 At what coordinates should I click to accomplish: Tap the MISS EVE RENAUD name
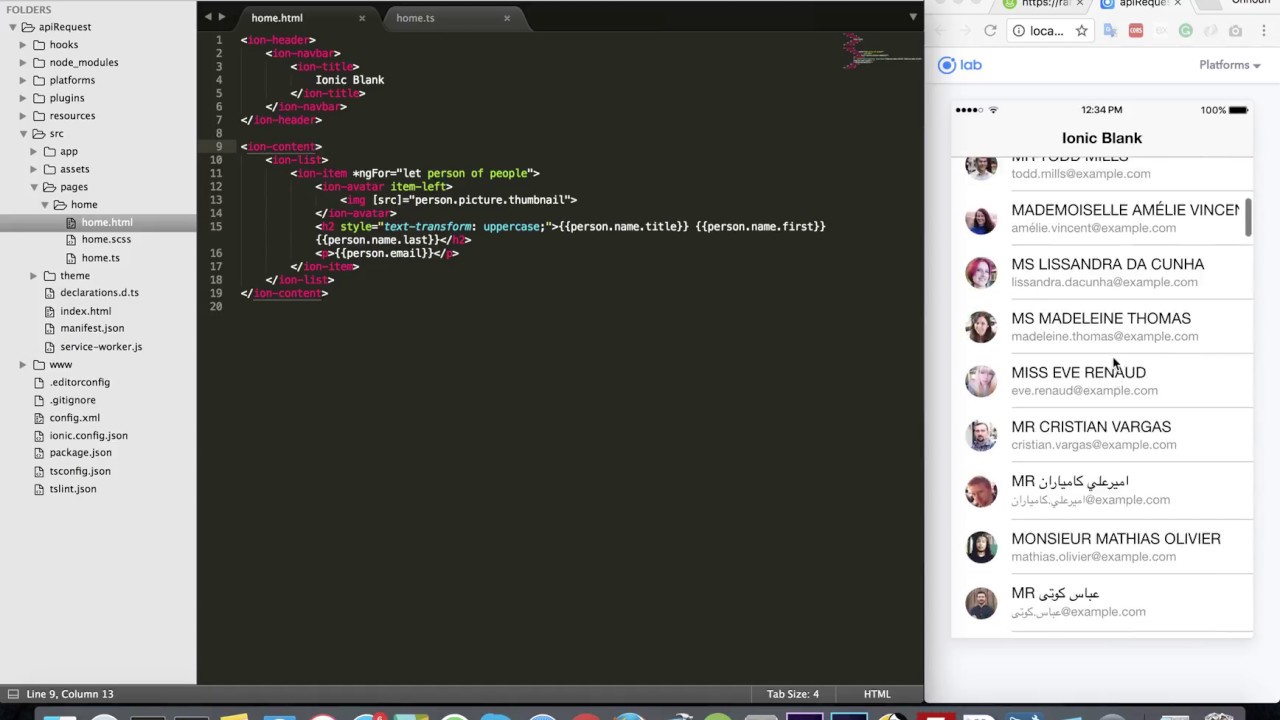click(1078, 372)
